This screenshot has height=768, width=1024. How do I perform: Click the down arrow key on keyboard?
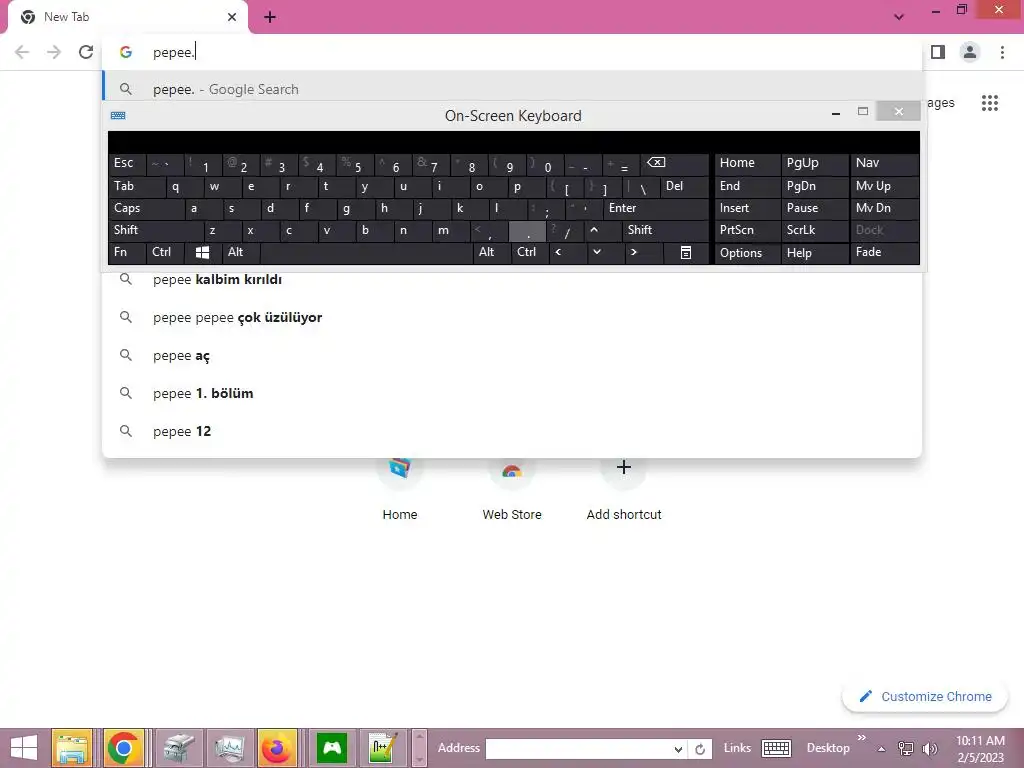[x=605, y=252]
